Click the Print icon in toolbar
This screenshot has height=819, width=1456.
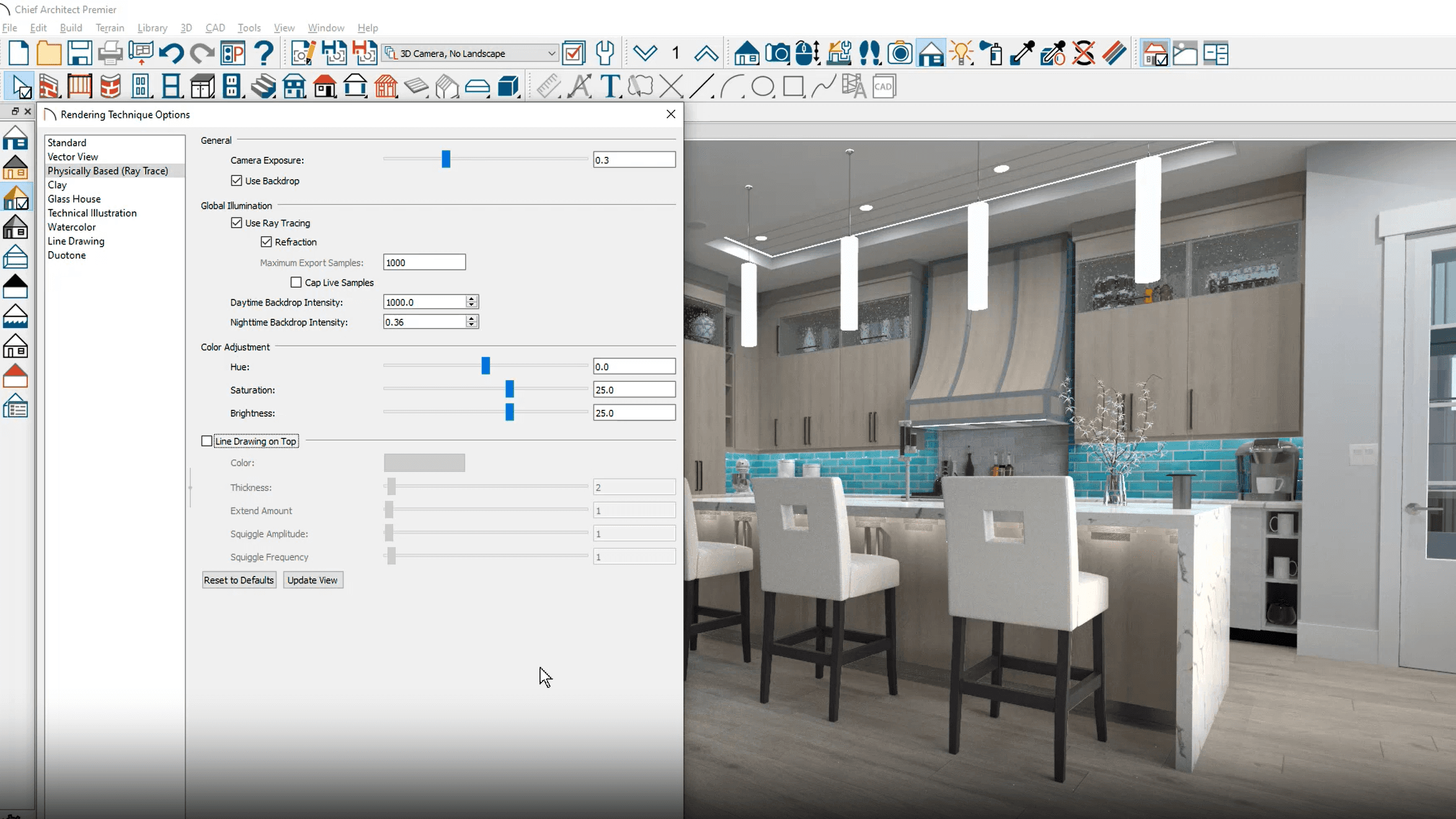110,53
